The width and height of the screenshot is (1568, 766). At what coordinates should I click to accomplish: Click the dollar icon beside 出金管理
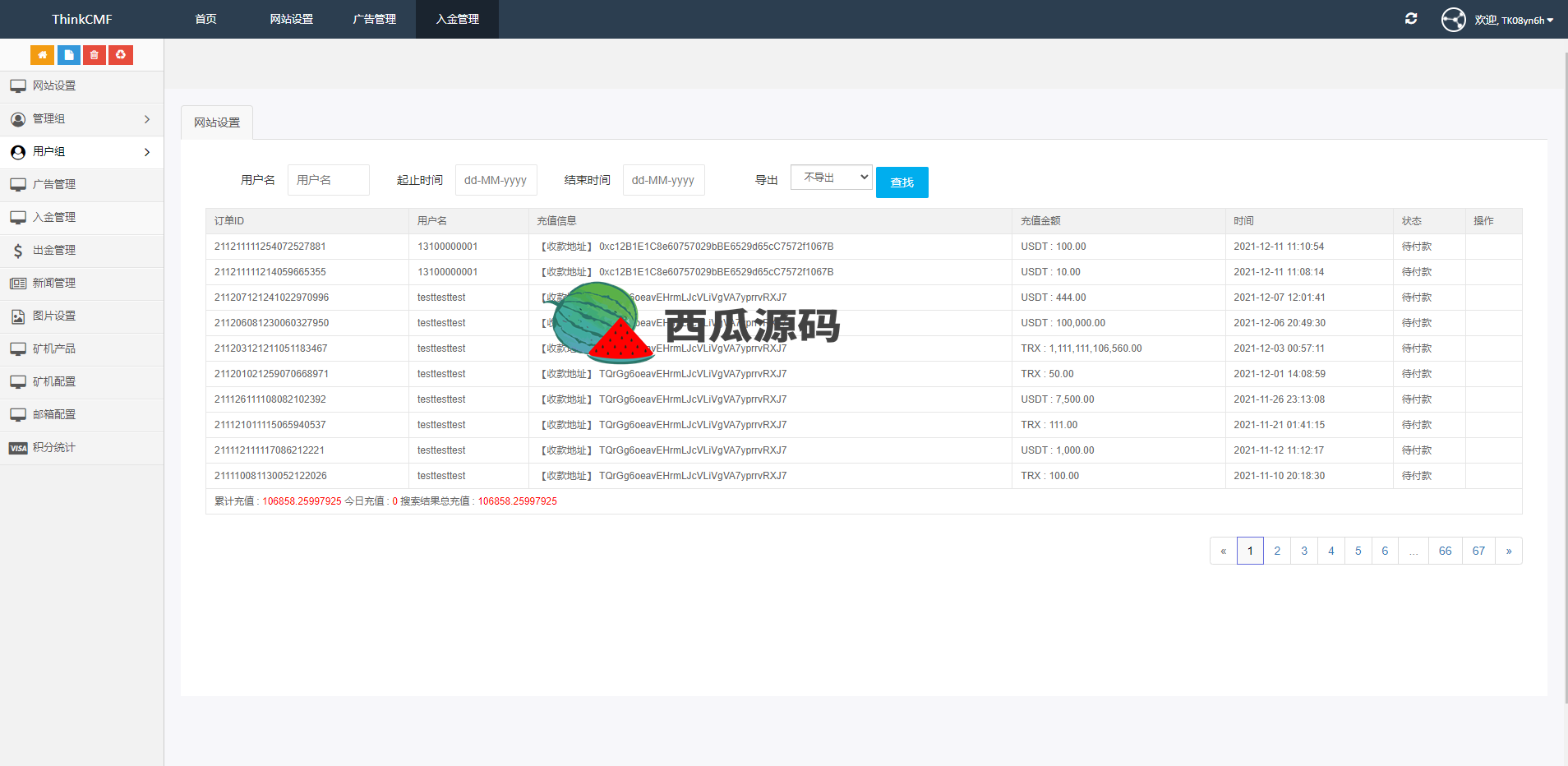(18, 251)
